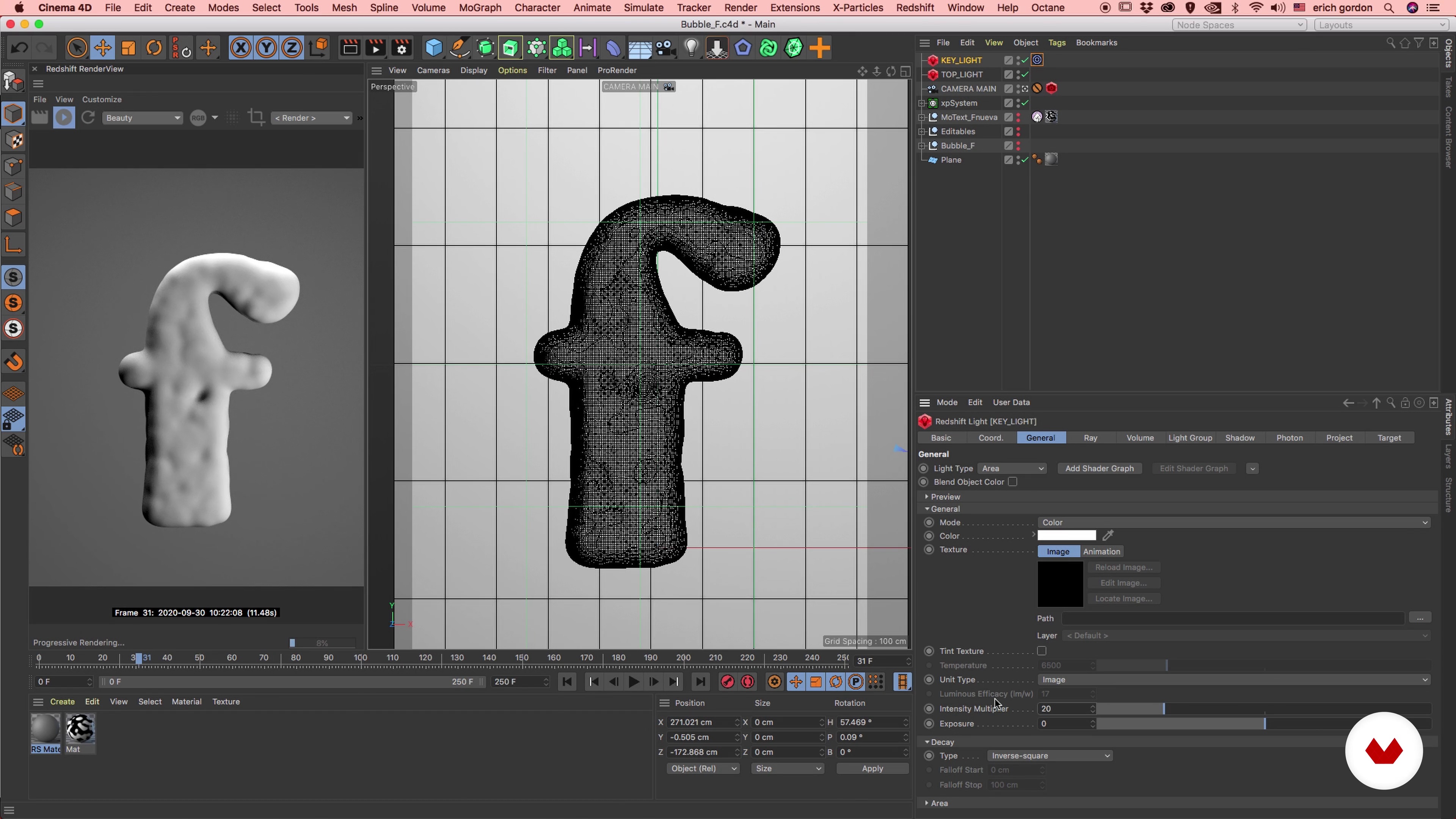This screenshot has width=1456, height=819.
Task: Expand the Bubble_F object tree
Action: tap(922, 145)
